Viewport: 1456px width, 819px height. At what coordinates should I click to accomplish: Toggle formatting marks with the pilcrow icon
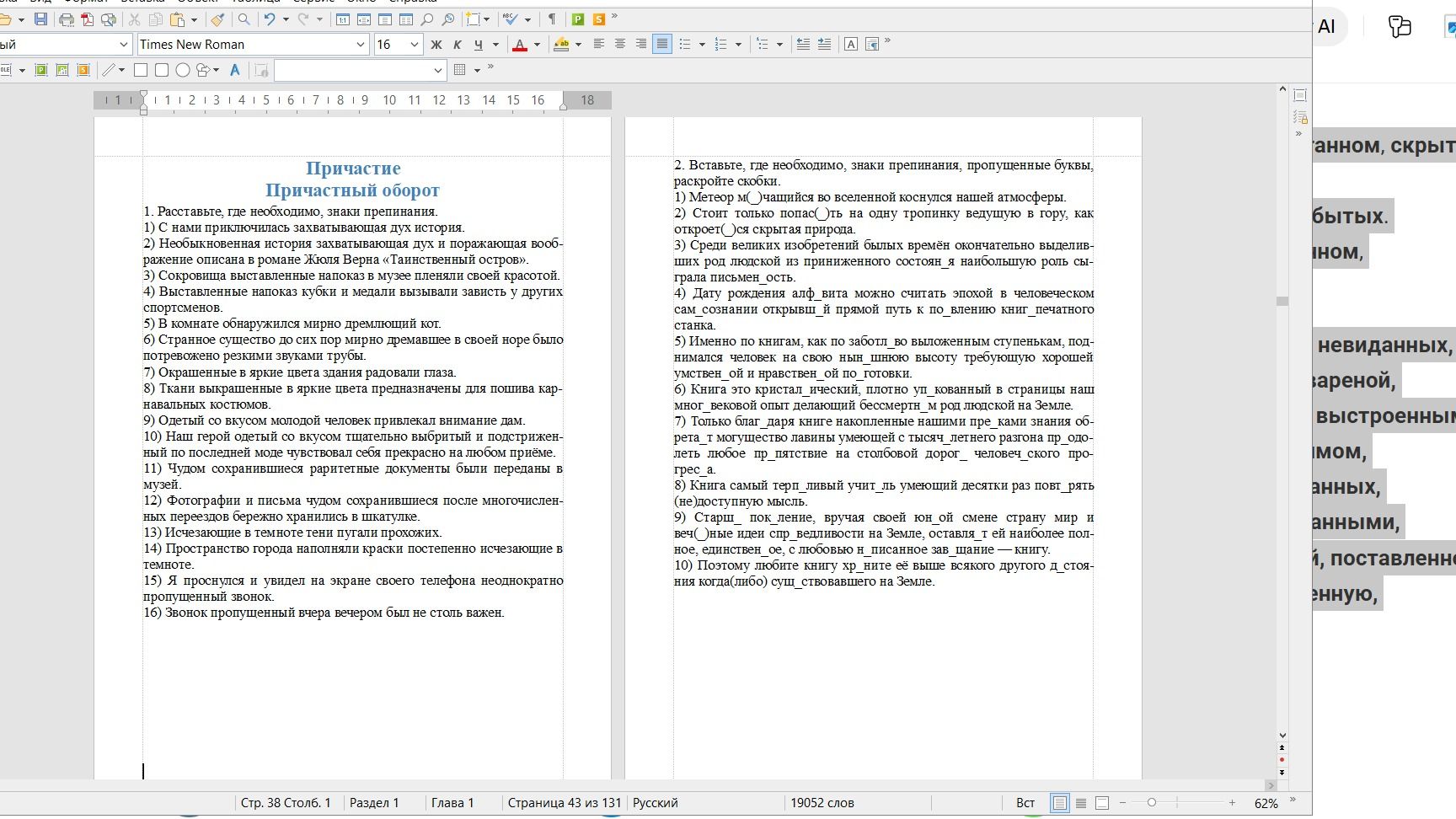[x=552, y=19]
